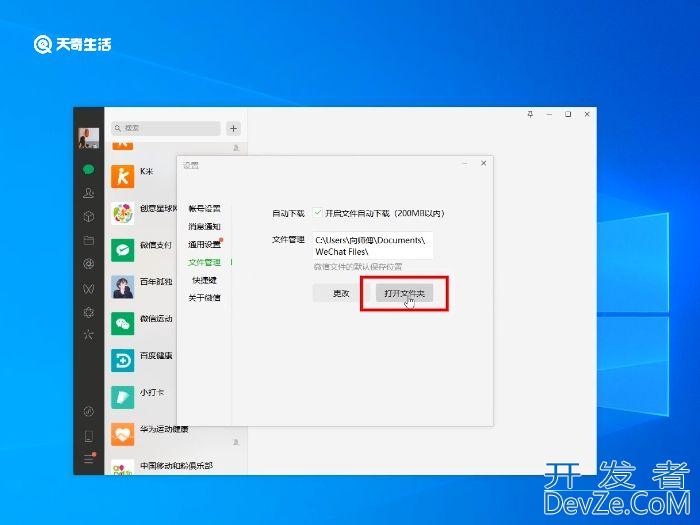This screenshot has height=525, width=700.
Task: Click the user profile avatar in sidebar
Action: (88, 138)
